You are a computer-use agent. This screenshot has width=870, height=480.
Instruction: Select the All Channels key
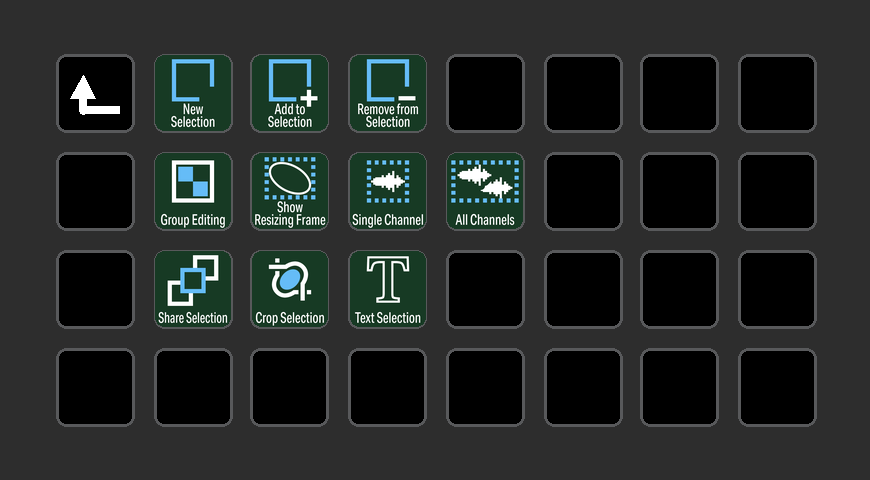(485, 191)
